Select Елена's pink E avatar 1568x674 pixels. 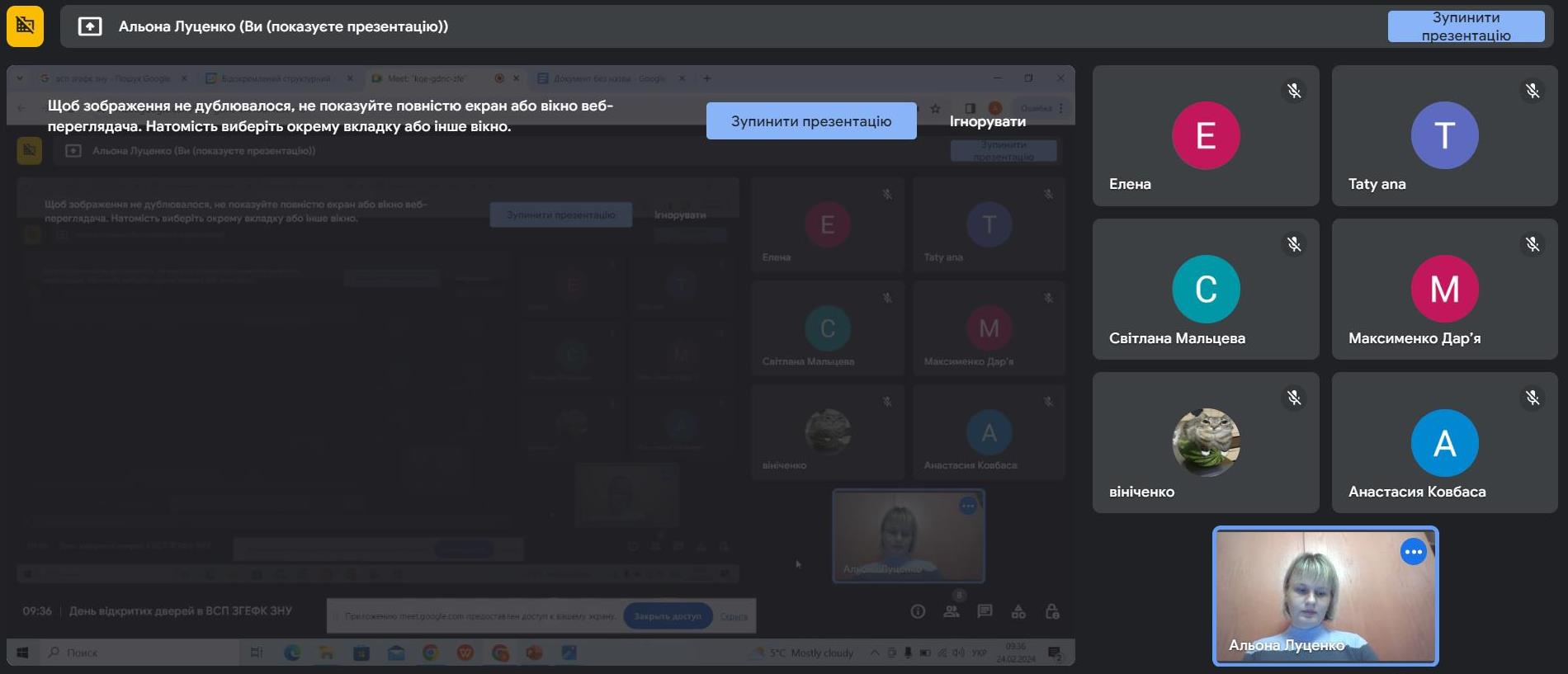click(1206, 135)
